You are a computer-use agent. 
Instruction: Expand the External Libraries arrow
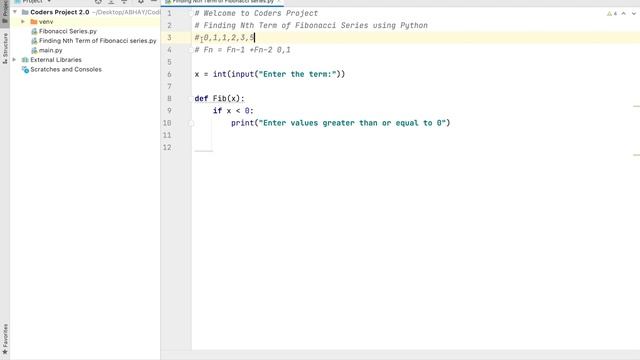(14, 60)
